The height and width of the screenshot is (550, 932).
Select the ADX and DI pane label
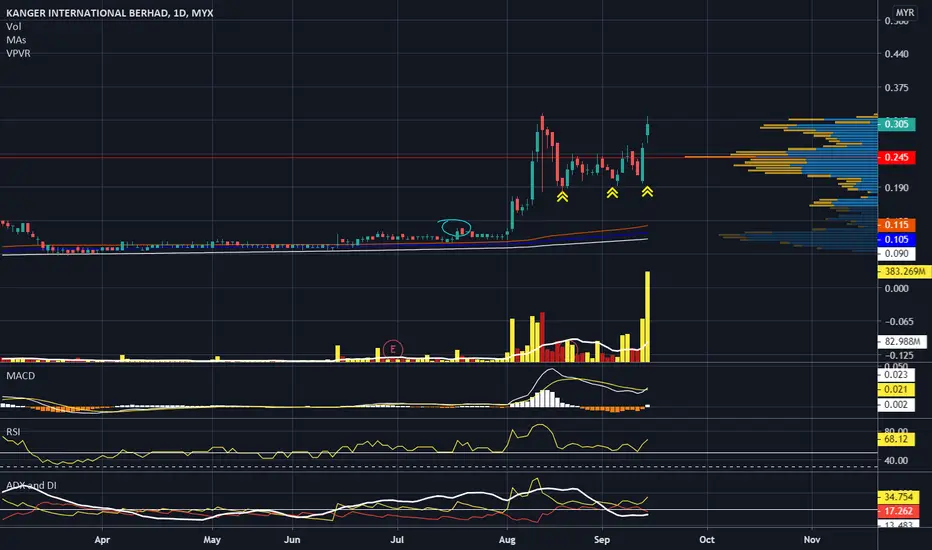pos(32,485)
